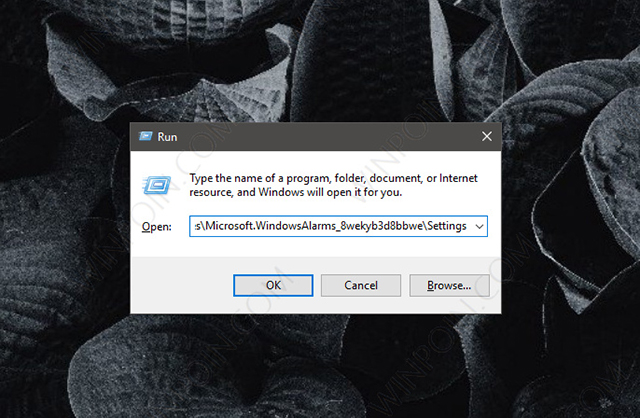
Task: Click the 'Run' title text
Action: (167, 137)
